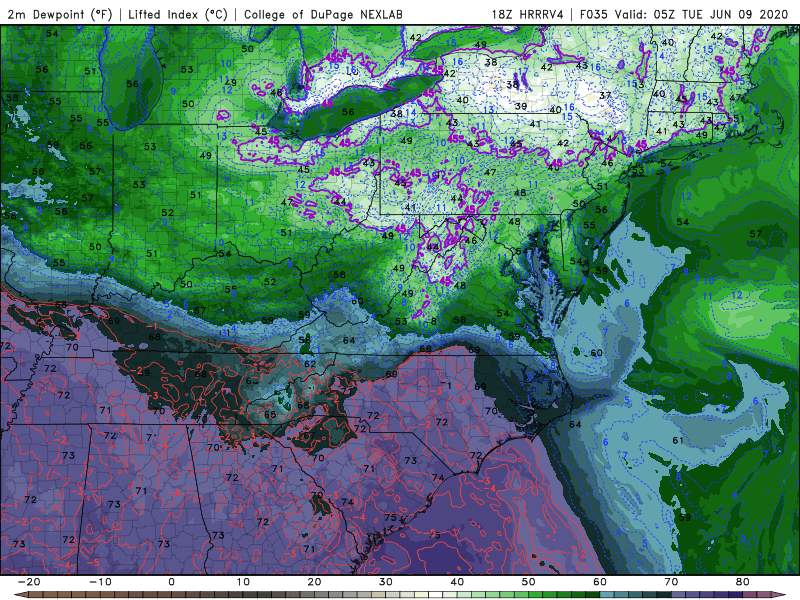This screenshot has height=600, width=800.
Task: Click the -20 label on the color scale
Action: [29, 582]
